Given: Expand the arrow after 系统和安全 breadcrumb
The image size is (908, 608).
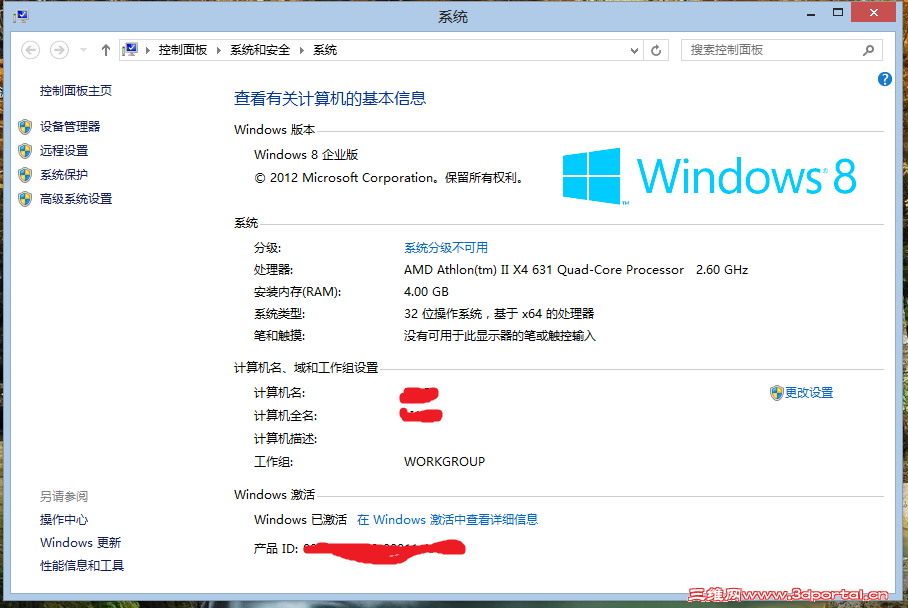Looking at the screenshot, I should point(302,50).
